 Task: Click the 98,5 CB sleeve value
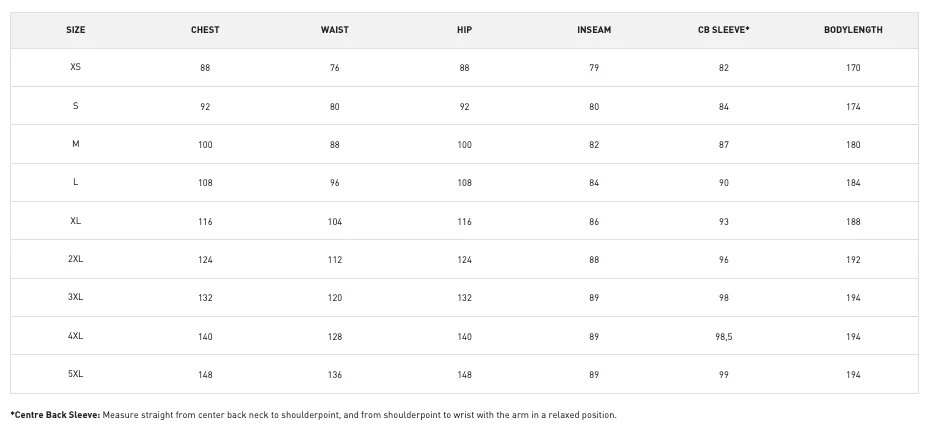pyautogui.click(x=724, y=337)
